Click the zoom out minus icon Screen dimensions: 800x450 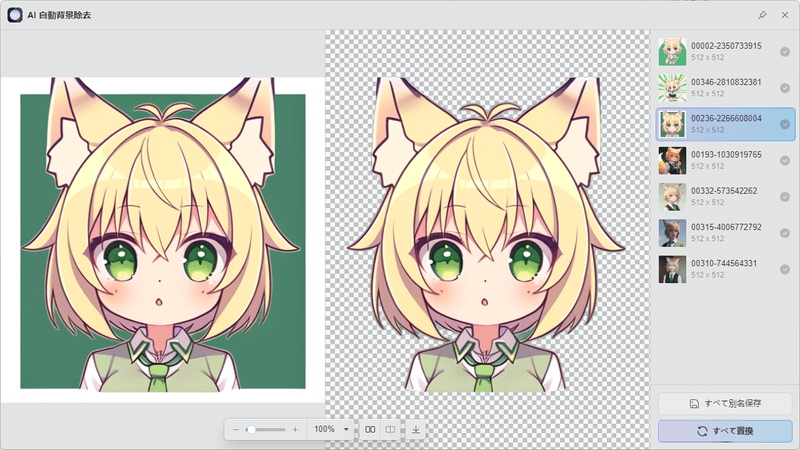tap(236, 429)
